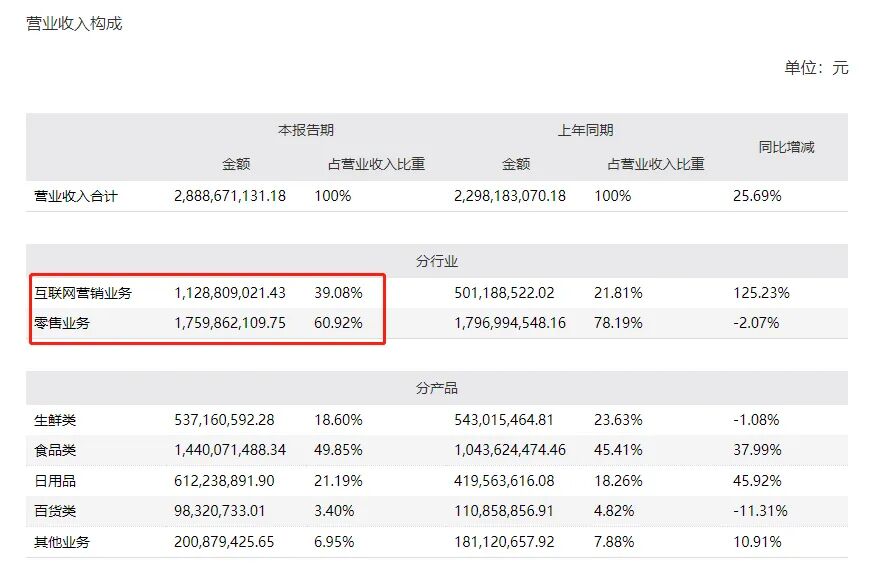The image size is (875, 581).
Task: Click the 上年同期 column header
Action: (585, 130)
